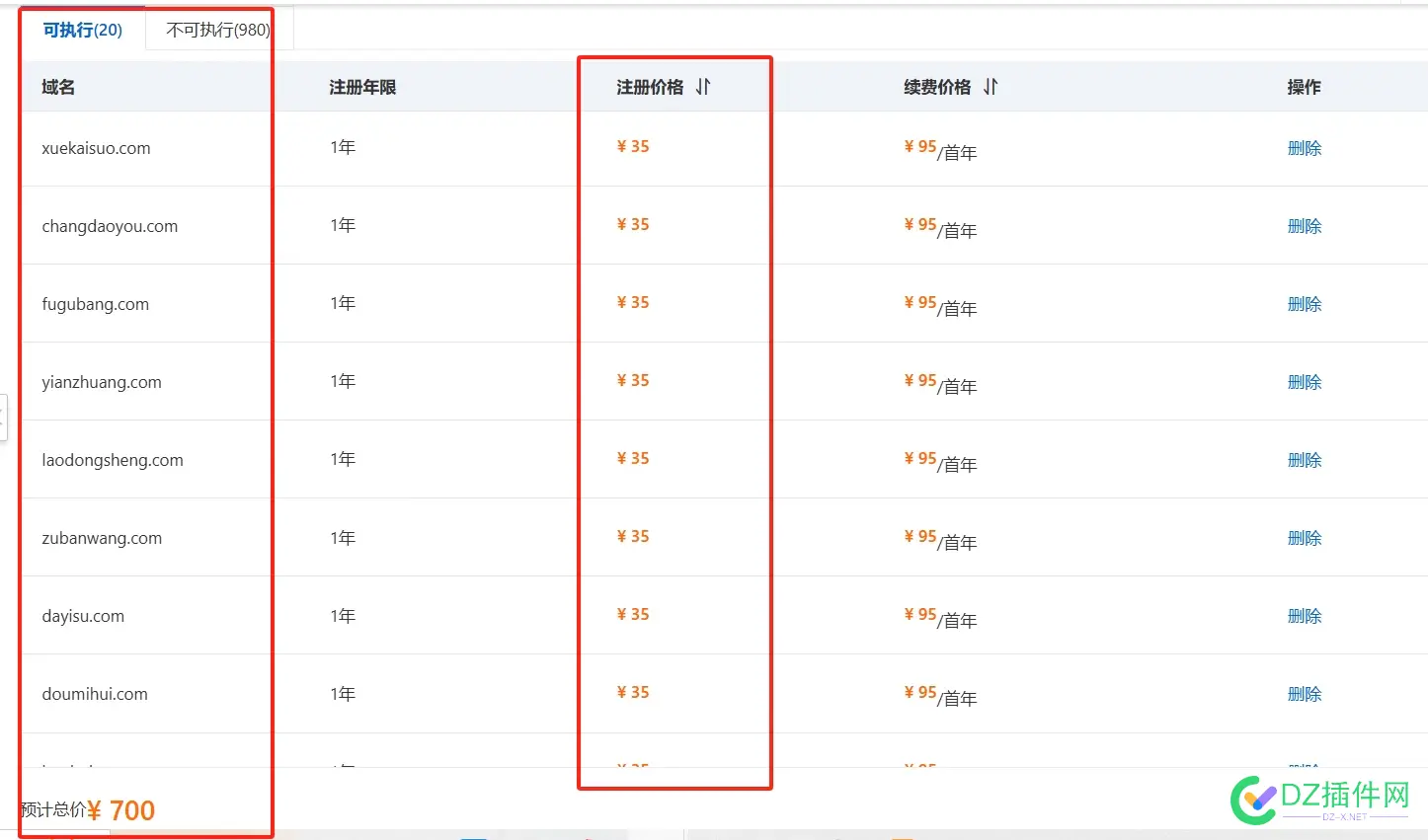Delete xuekaisuo.com via 删除 link

(x=1305, y=148)
